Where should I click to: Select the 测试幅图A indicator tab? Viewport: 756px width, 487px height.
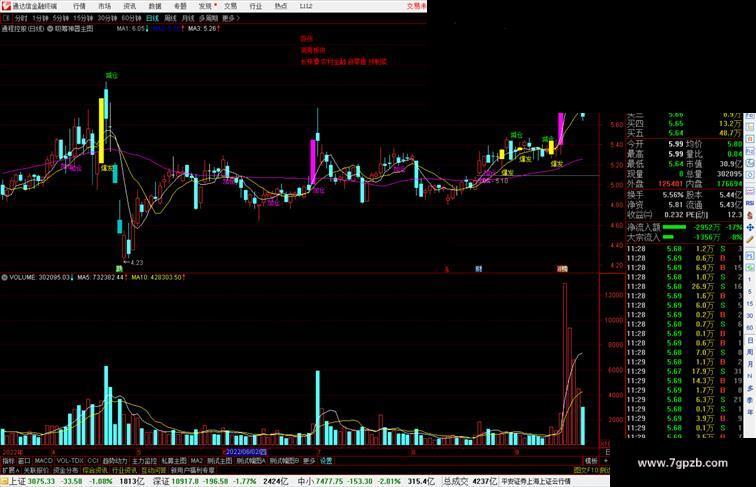[251, 461]
